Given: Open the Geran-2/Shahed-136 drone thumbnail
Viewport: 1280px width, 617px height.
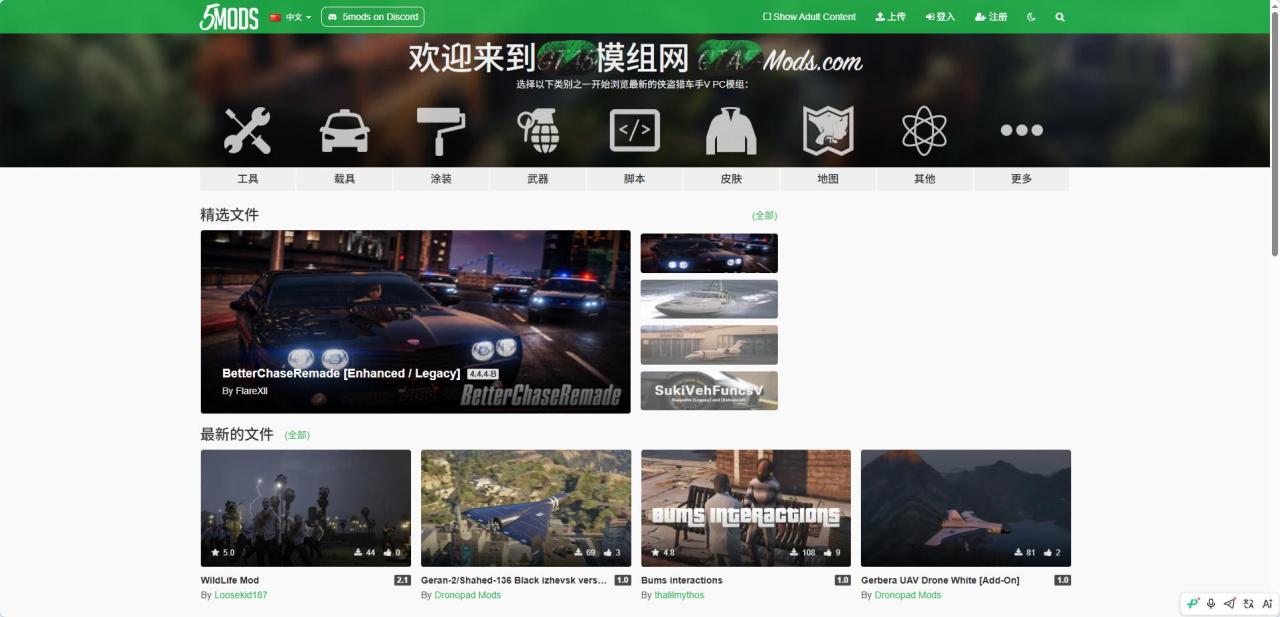Looking at the screenshot, I should (526, 508).
